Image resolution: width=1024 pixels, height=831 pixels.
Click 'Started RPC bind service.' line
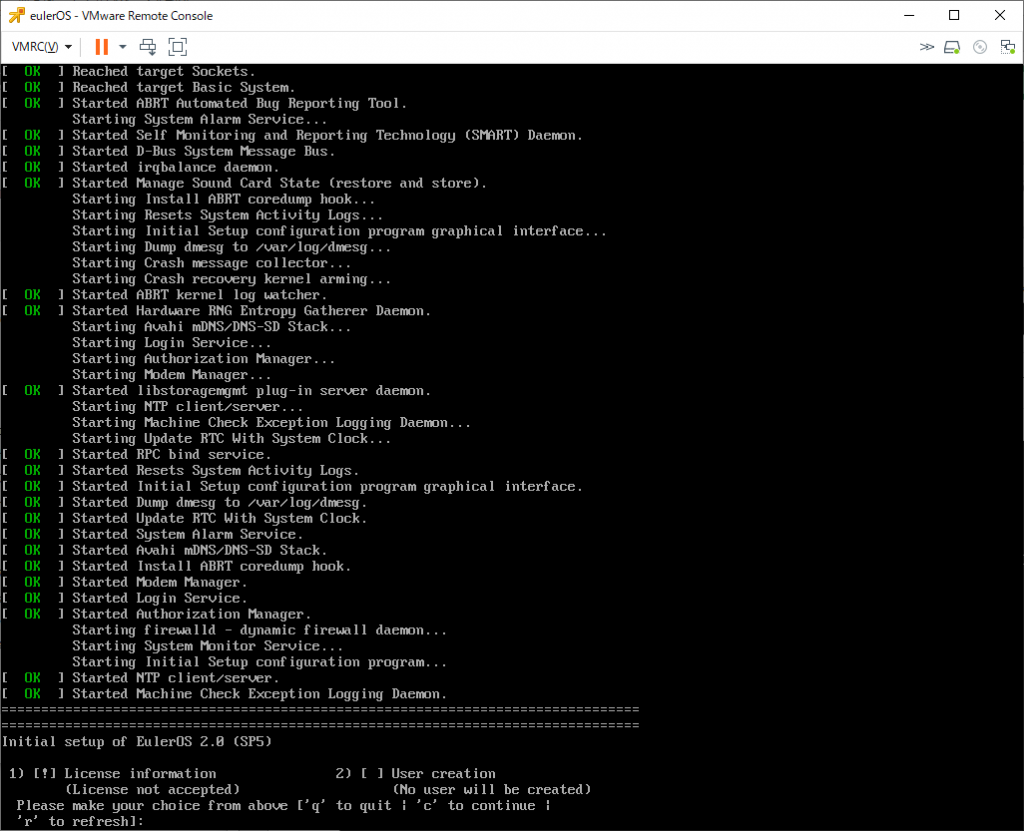click(x=172, y=455)
